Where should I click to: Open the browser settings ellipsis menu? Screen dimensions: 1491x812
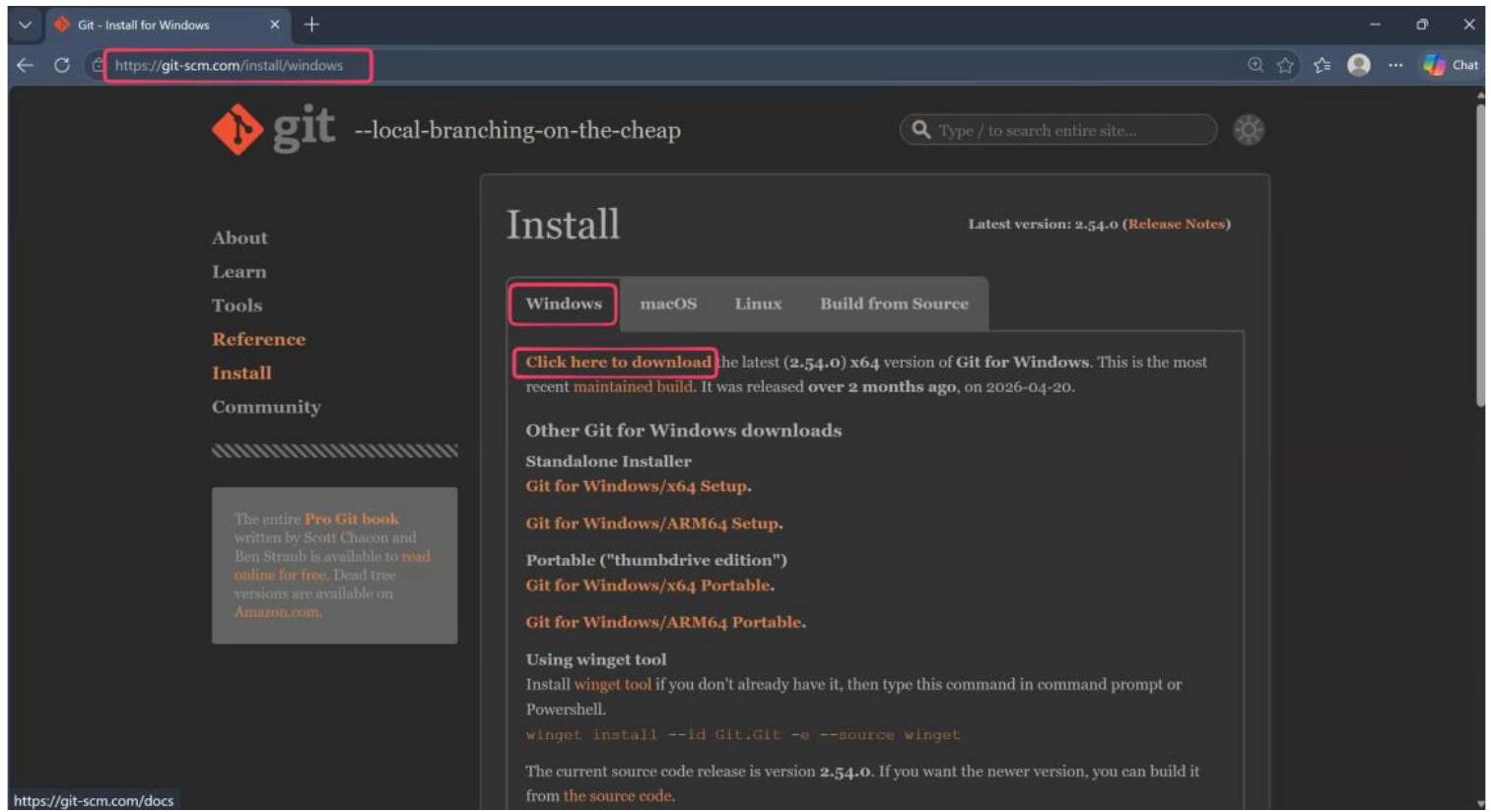[x=1395, y=65]
